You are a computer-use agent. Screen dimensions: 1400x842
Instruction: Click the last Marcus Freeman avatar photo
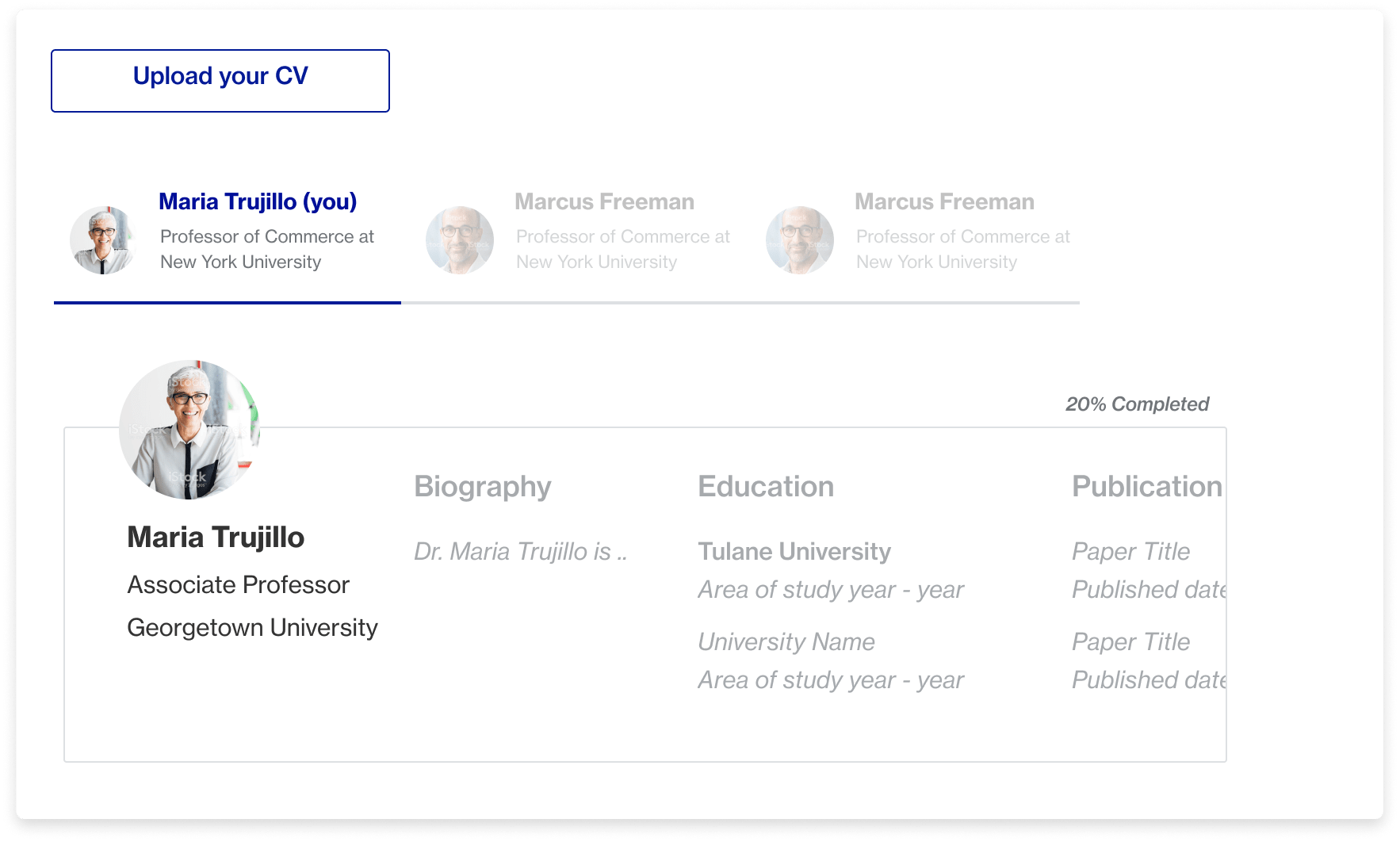tap(800, 240)
